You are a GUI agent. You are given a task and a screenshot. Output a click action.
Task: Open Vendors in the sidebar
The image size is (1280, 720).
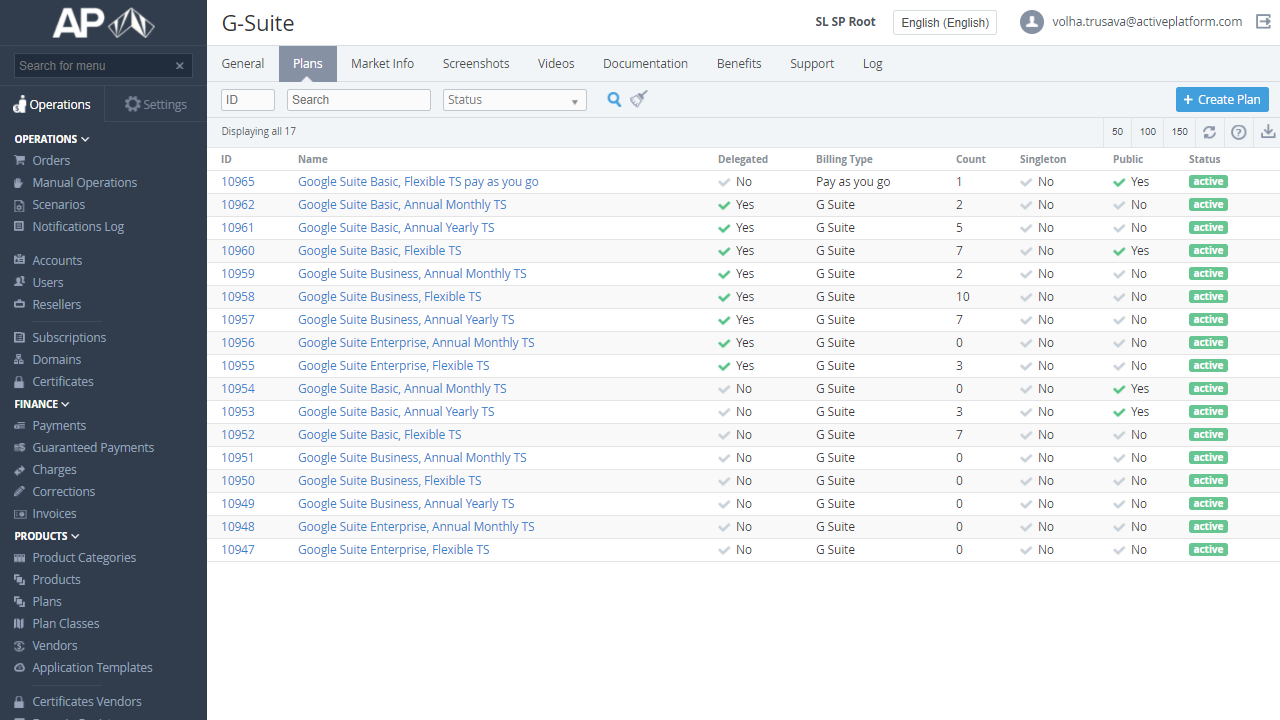[x=55, y=645]
